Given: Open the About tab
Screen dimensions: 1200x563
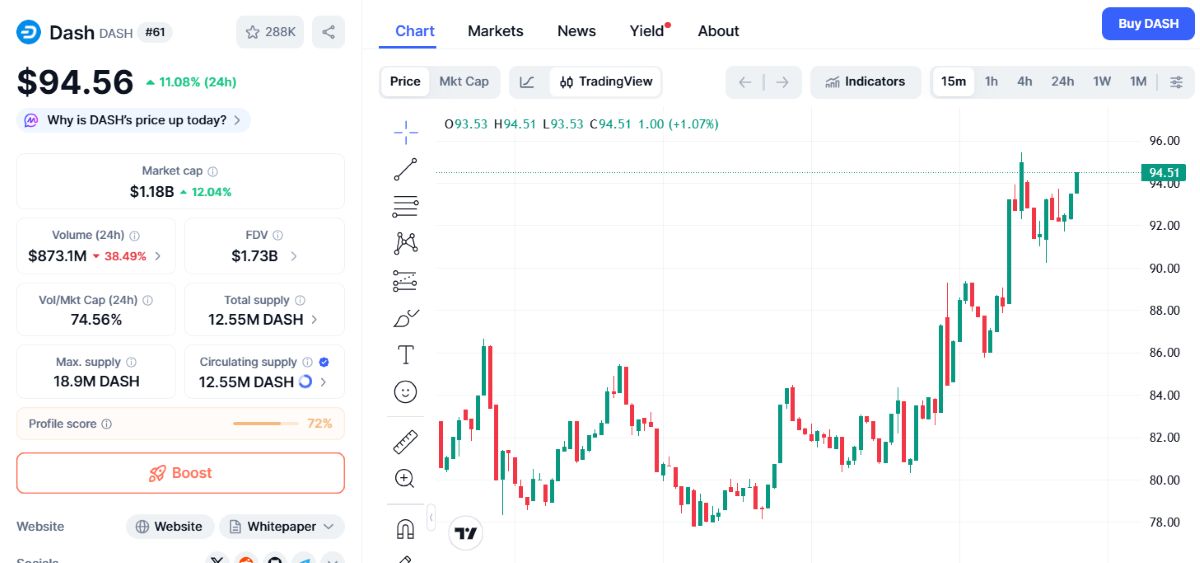Looking at the screenshot, I should point(718,31).
